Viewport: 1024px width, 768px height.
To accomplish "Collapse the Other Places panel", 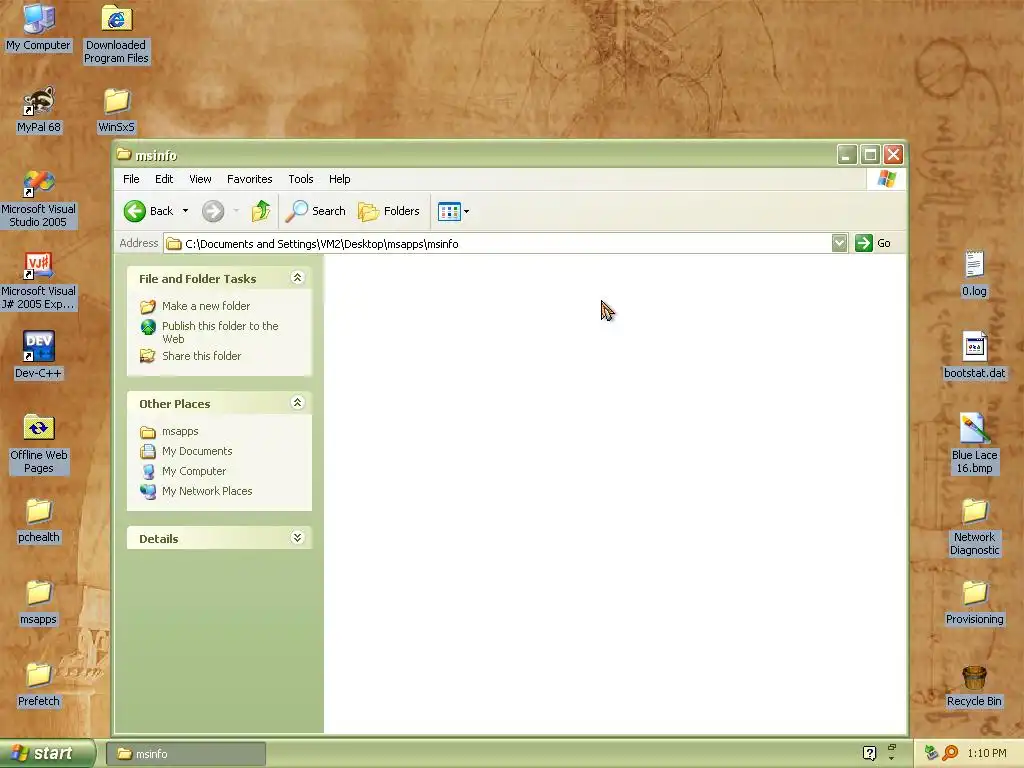I will click(297, 402).
